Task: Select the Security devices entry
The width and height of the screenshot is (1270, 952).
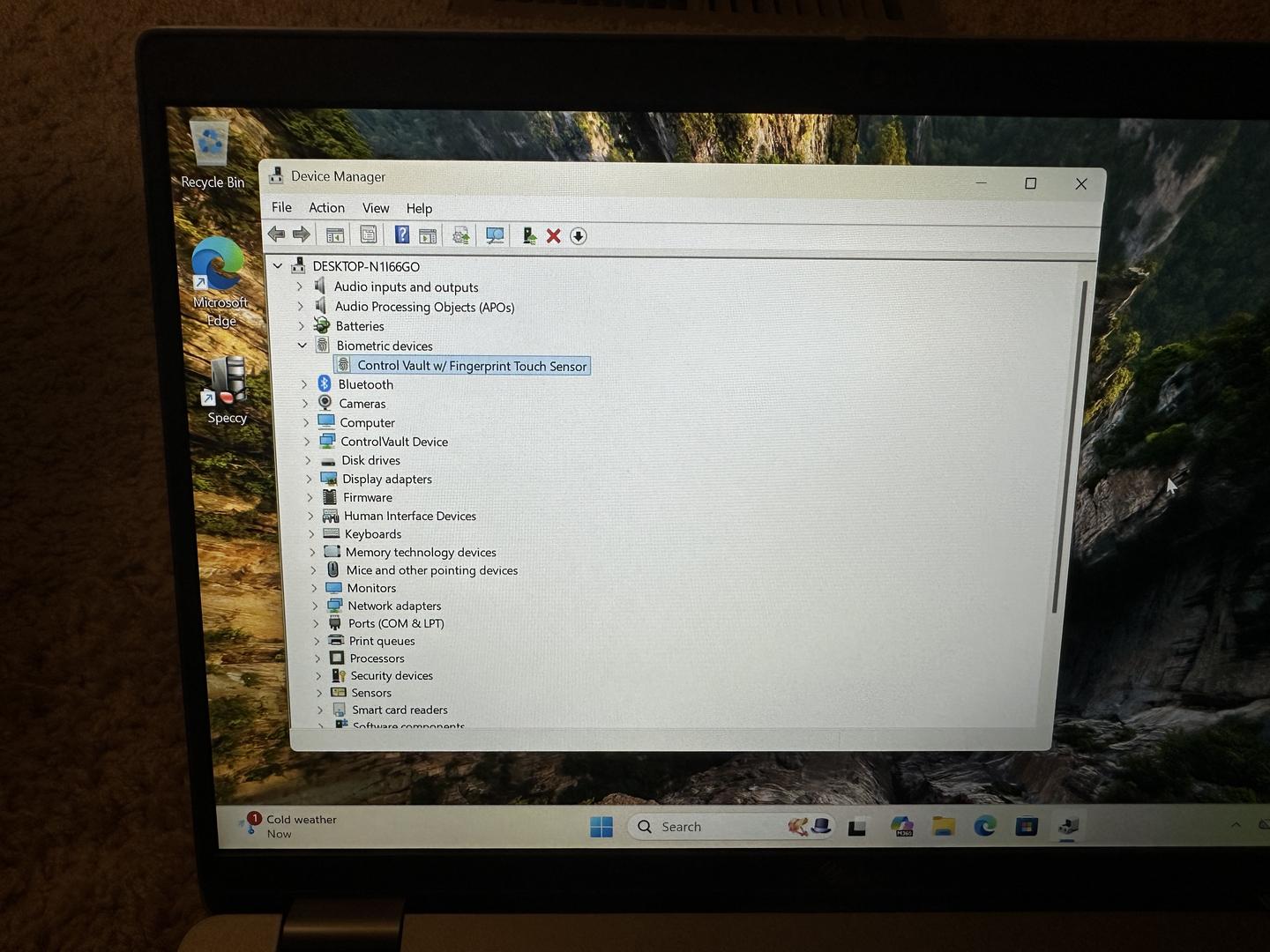Action: (x=391, y=675)
